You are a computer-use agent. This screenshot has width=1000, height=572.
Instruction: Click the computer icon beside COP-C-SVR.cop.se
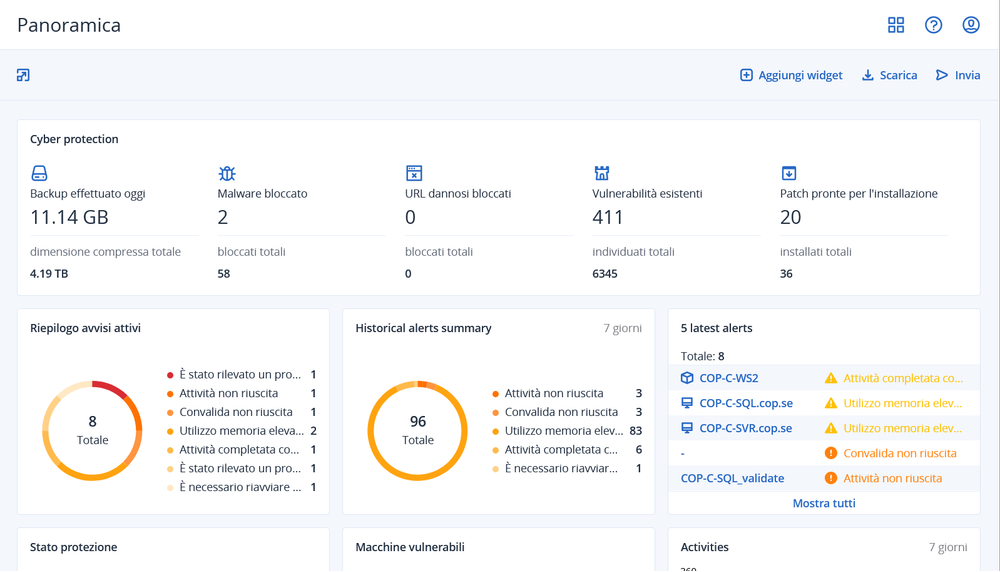point(687,428)
